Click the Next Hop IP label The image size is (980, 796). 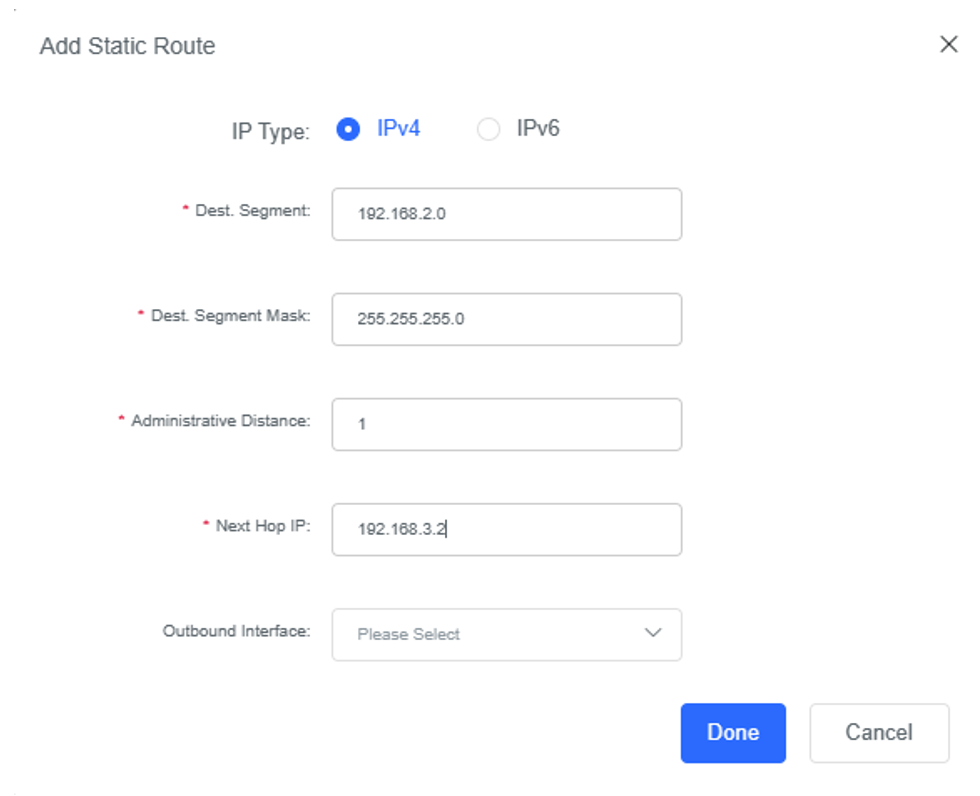click(262, 526)
